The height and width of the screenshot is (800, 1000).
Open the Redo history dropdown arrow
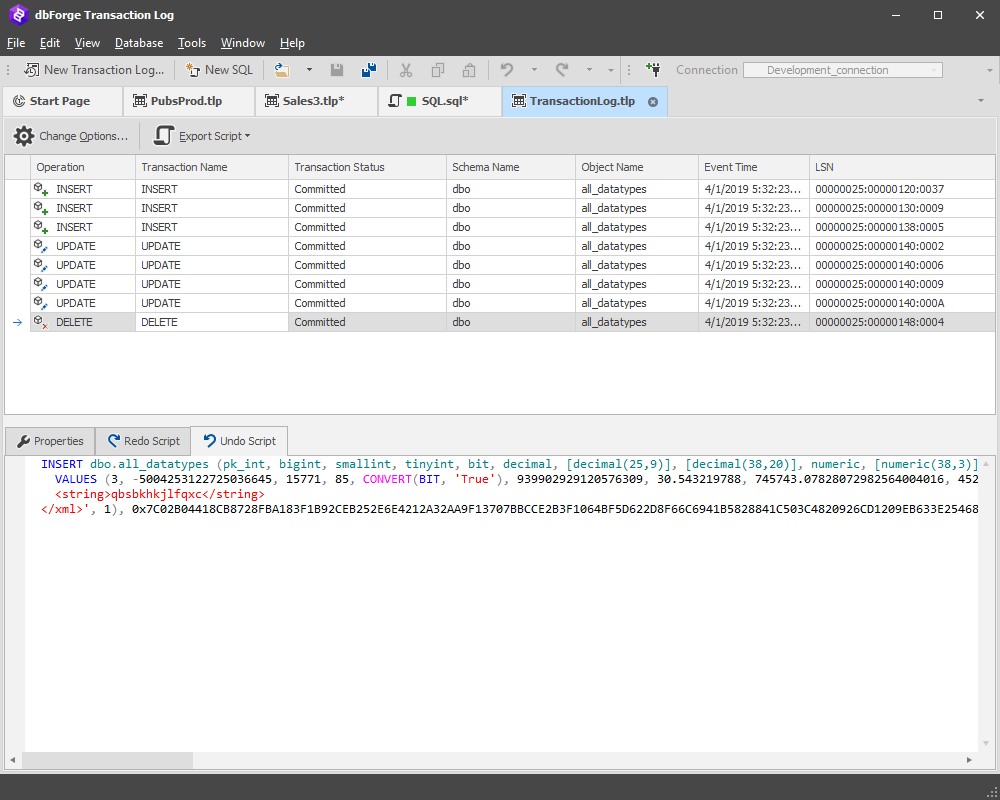[589, 70]
